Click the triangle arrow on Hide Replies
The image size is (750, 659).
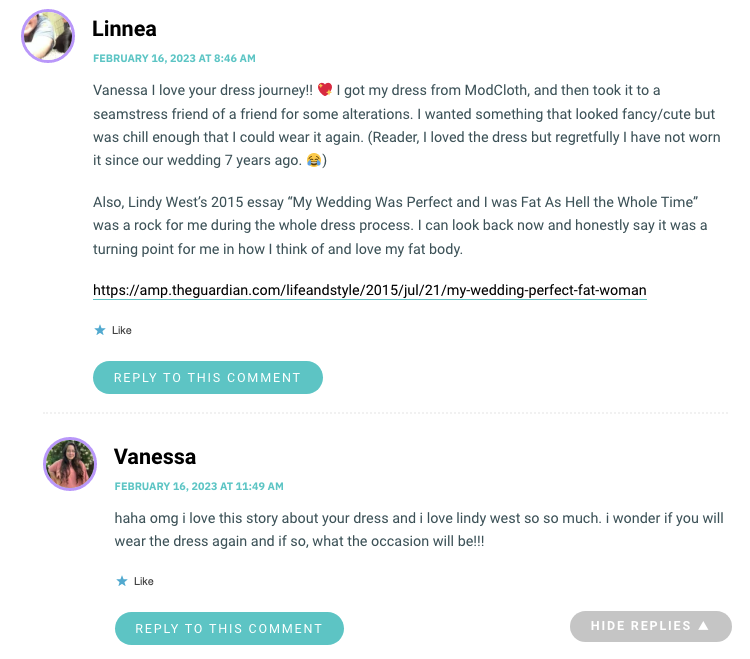pyautogui.click(x=703, y=626)
